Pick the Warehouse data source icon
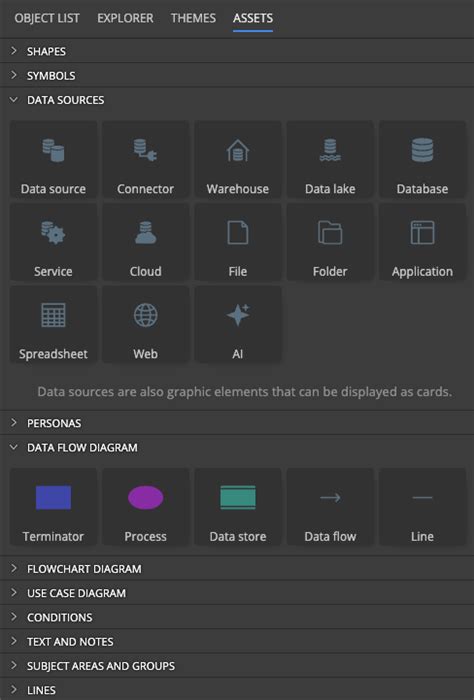 [x=238, y=159]
